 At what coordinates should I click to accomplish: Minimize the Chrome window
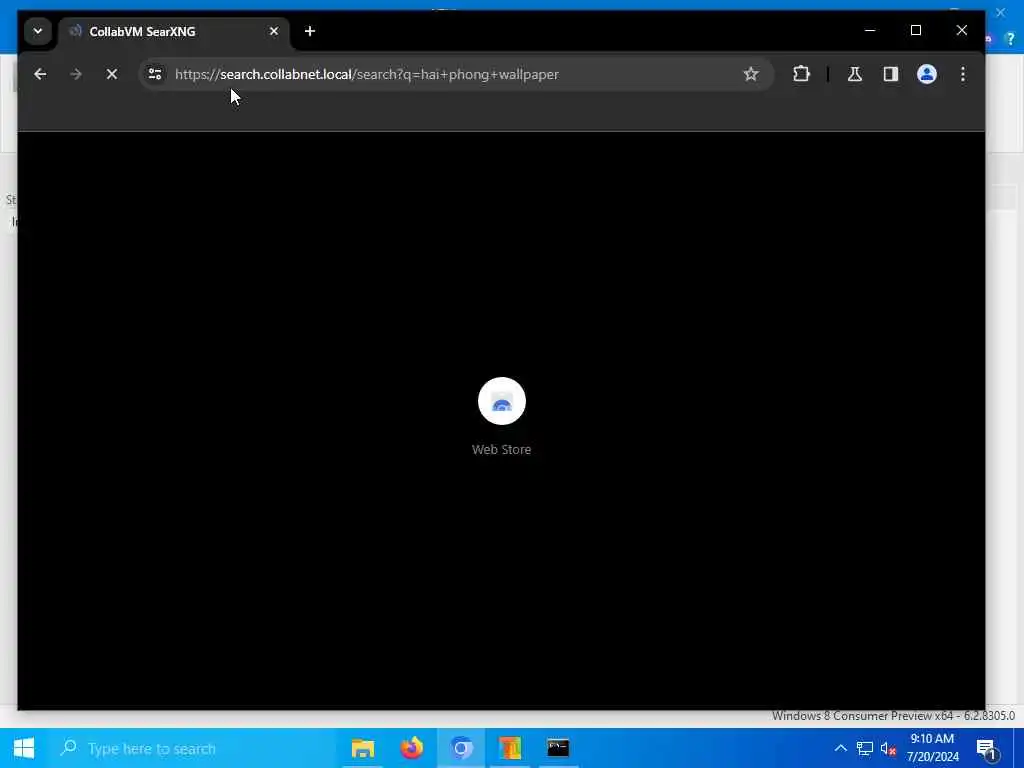(x=870, y=30)
